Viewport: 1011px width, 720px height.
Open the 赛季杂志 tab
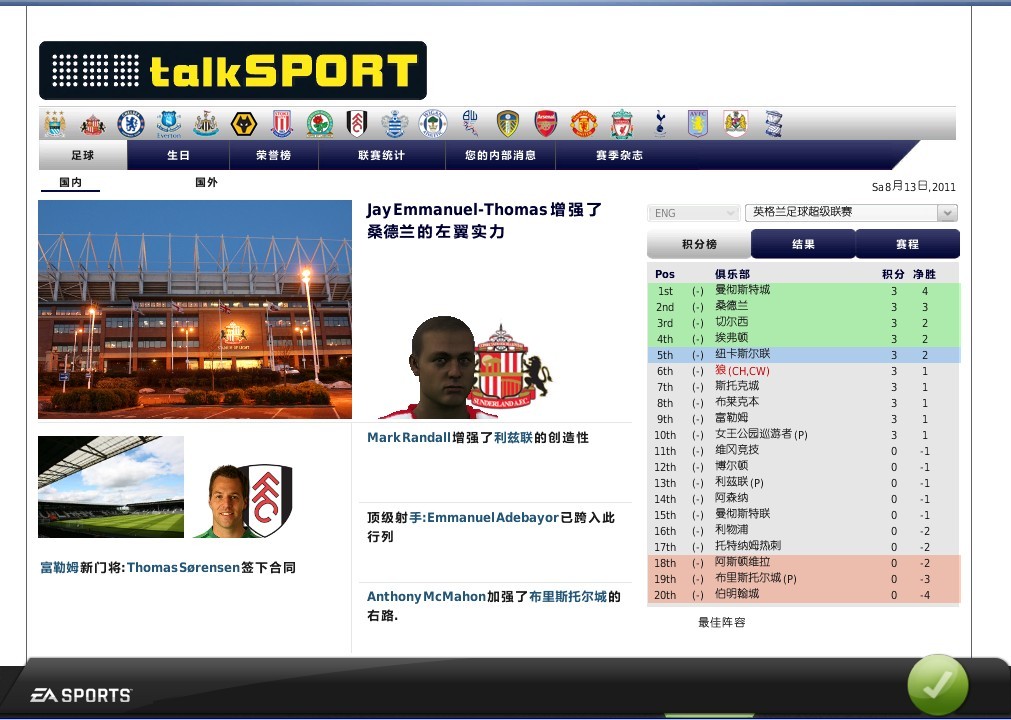click(619, 155)
